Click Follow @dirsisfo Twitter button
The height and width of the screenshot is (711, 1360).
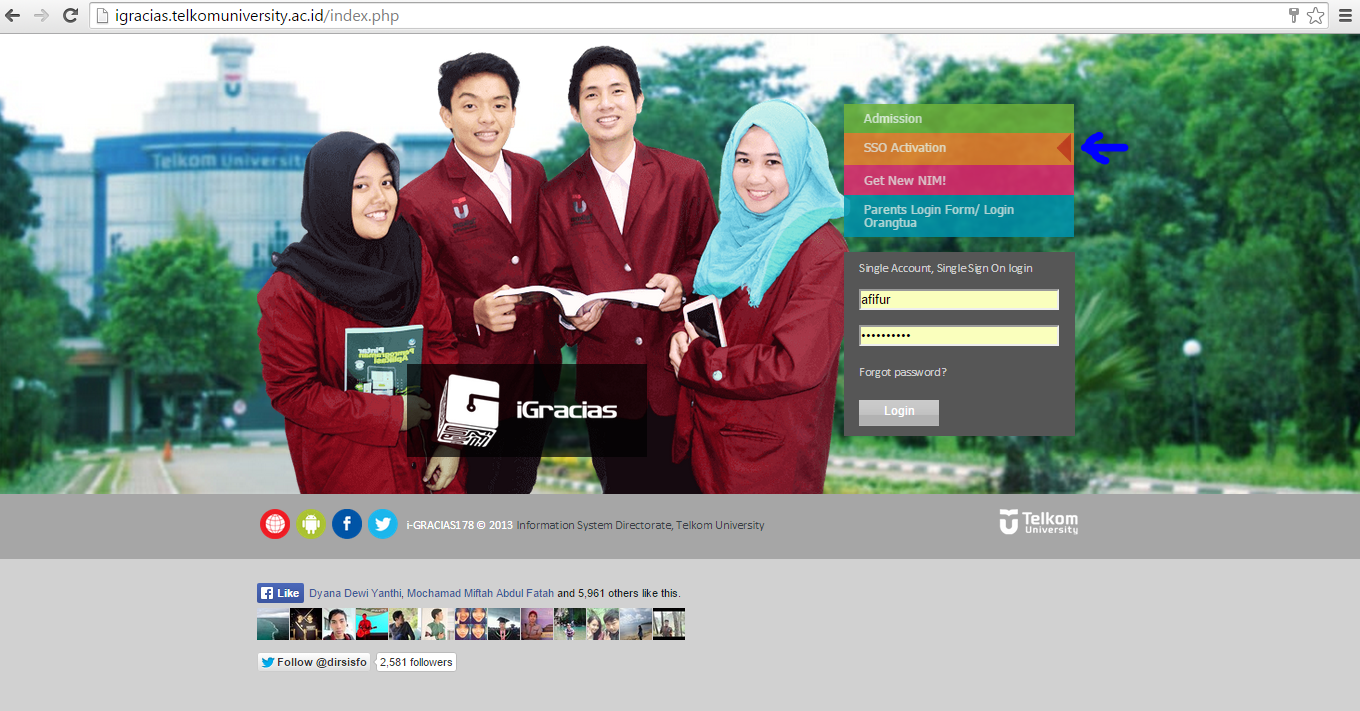click(314, 662)
